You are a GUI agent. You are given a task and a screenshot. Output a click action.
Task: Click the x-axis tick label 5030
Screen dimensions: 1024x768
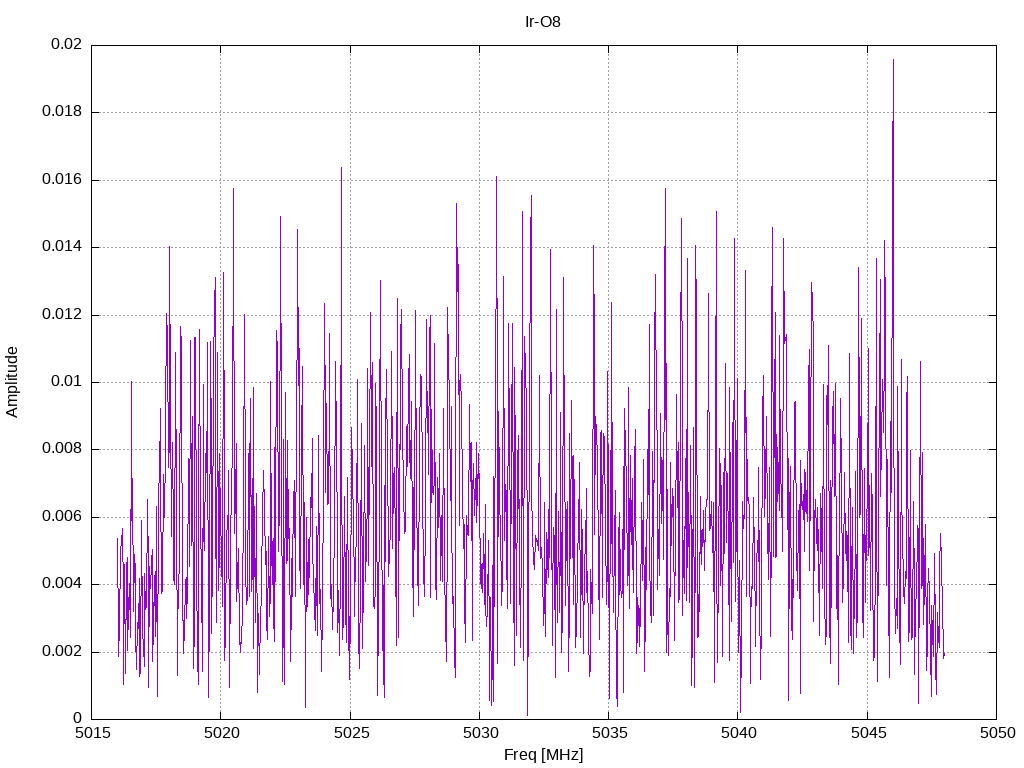pyautogui.click(x=480, y=733)
